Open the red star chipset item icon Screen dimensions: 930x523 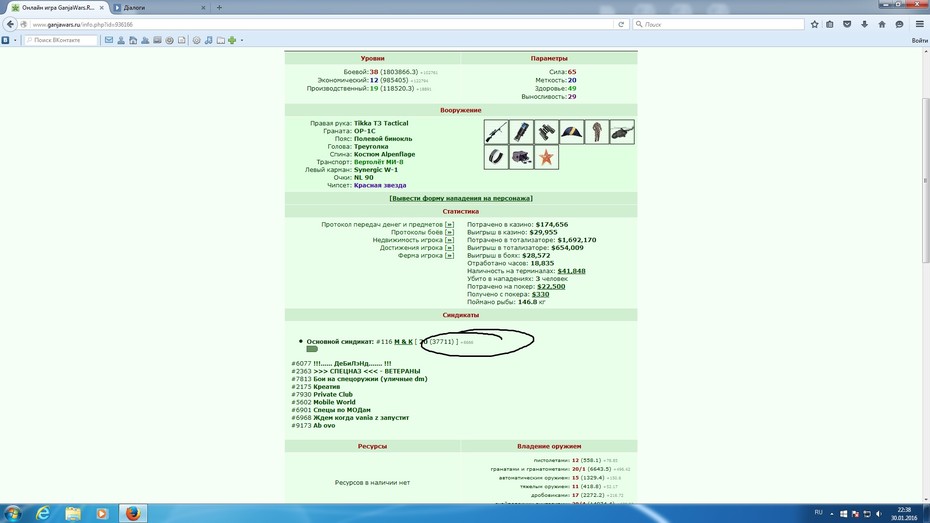click(546, 157)
